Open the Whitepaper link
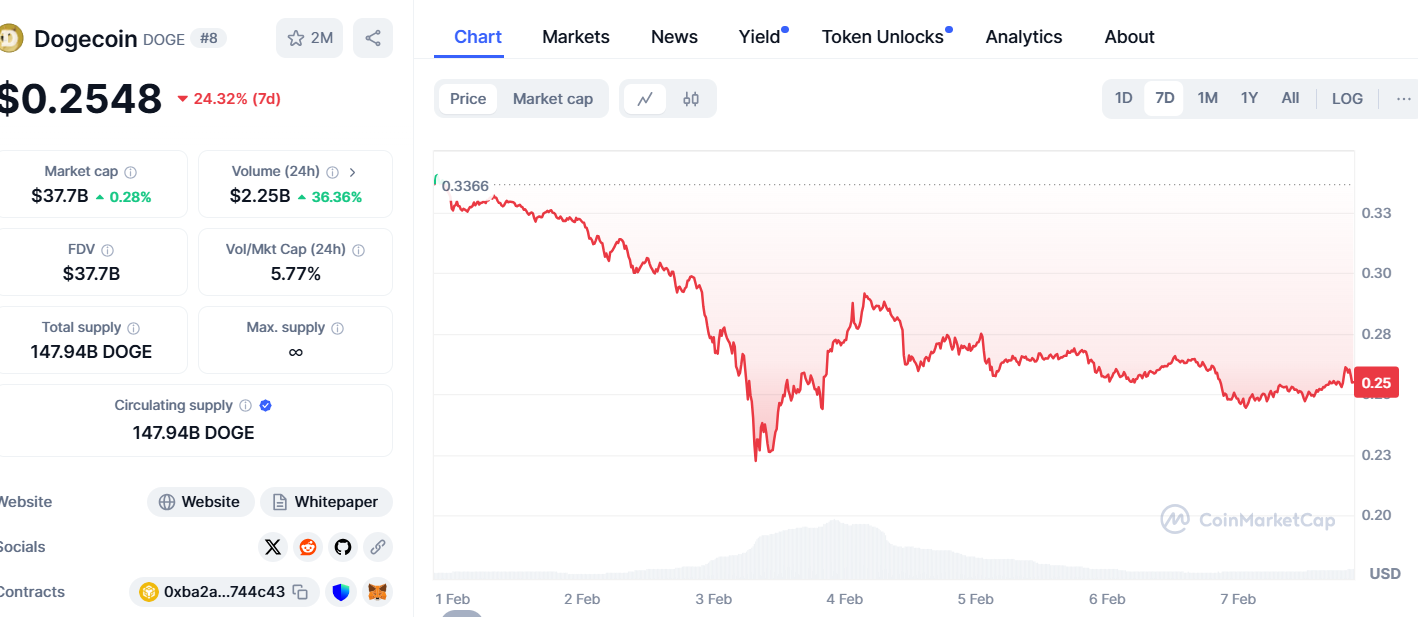This screenshot has width=1418, height=617. pos(326,502)
